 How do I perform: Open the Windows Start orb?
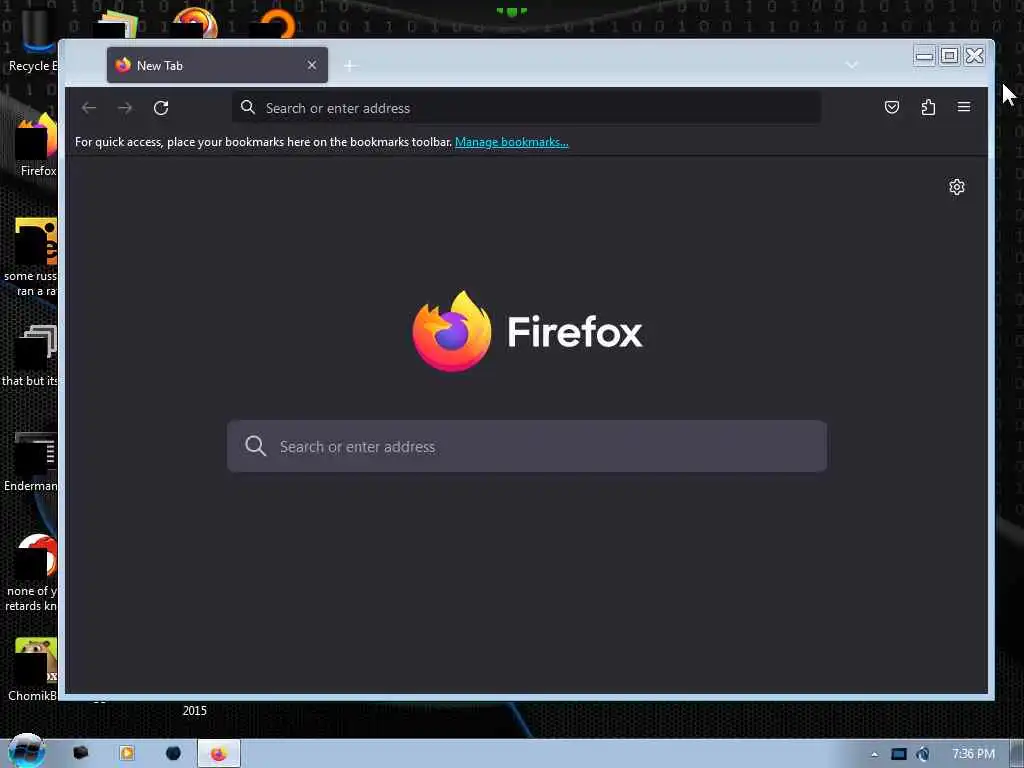(x=26, y=751)
